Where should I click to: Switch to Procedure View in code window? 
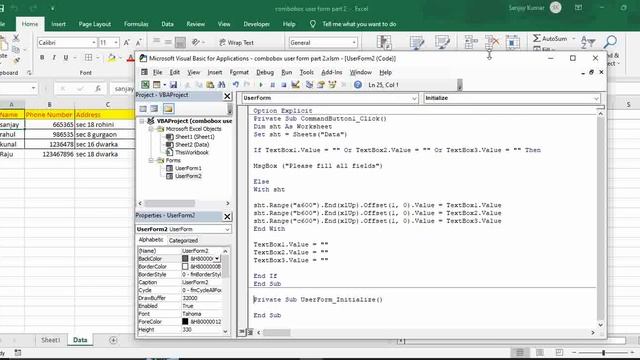point(242,332)
